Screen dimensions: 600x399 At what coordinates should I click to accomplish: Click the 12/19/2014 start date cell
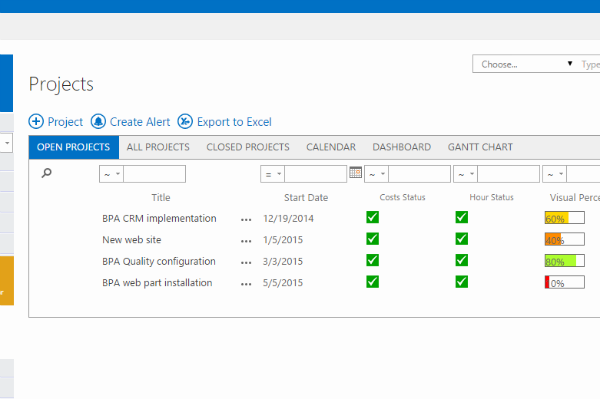pyautogui.click(x=288, y=218)
